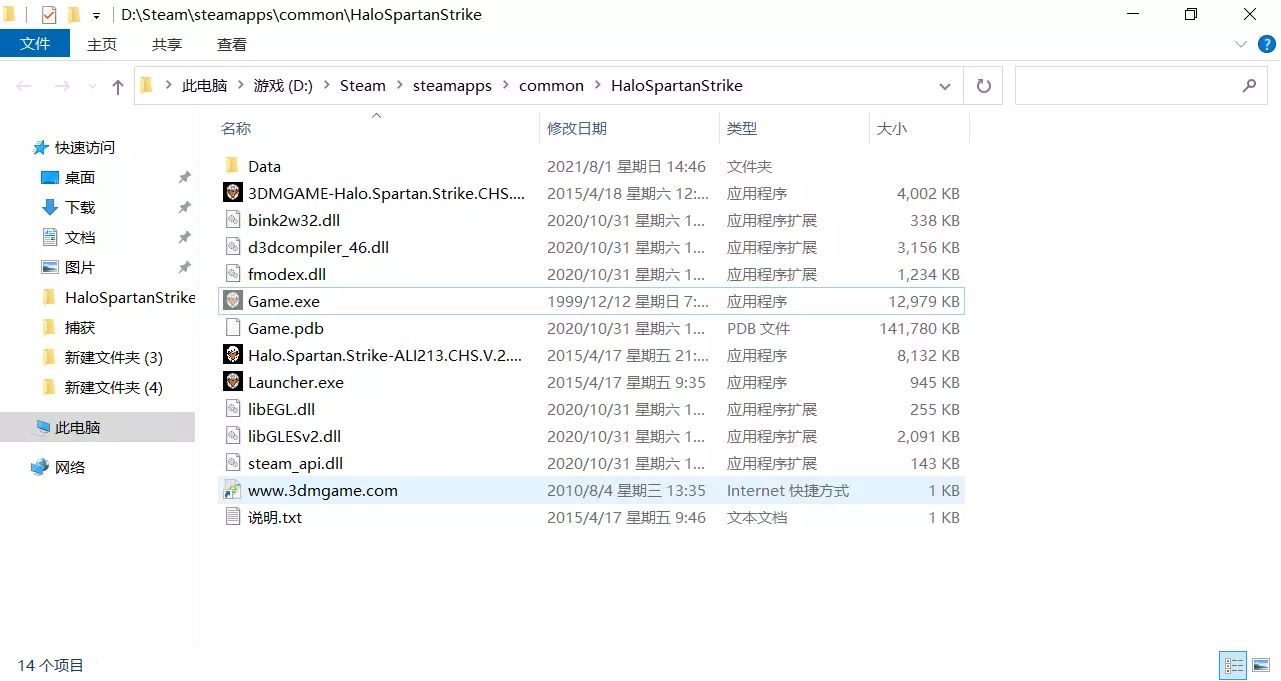Open recent locations dropdown arrow
This screenshot has height=681, width=1281.
(x=90, y=87)
